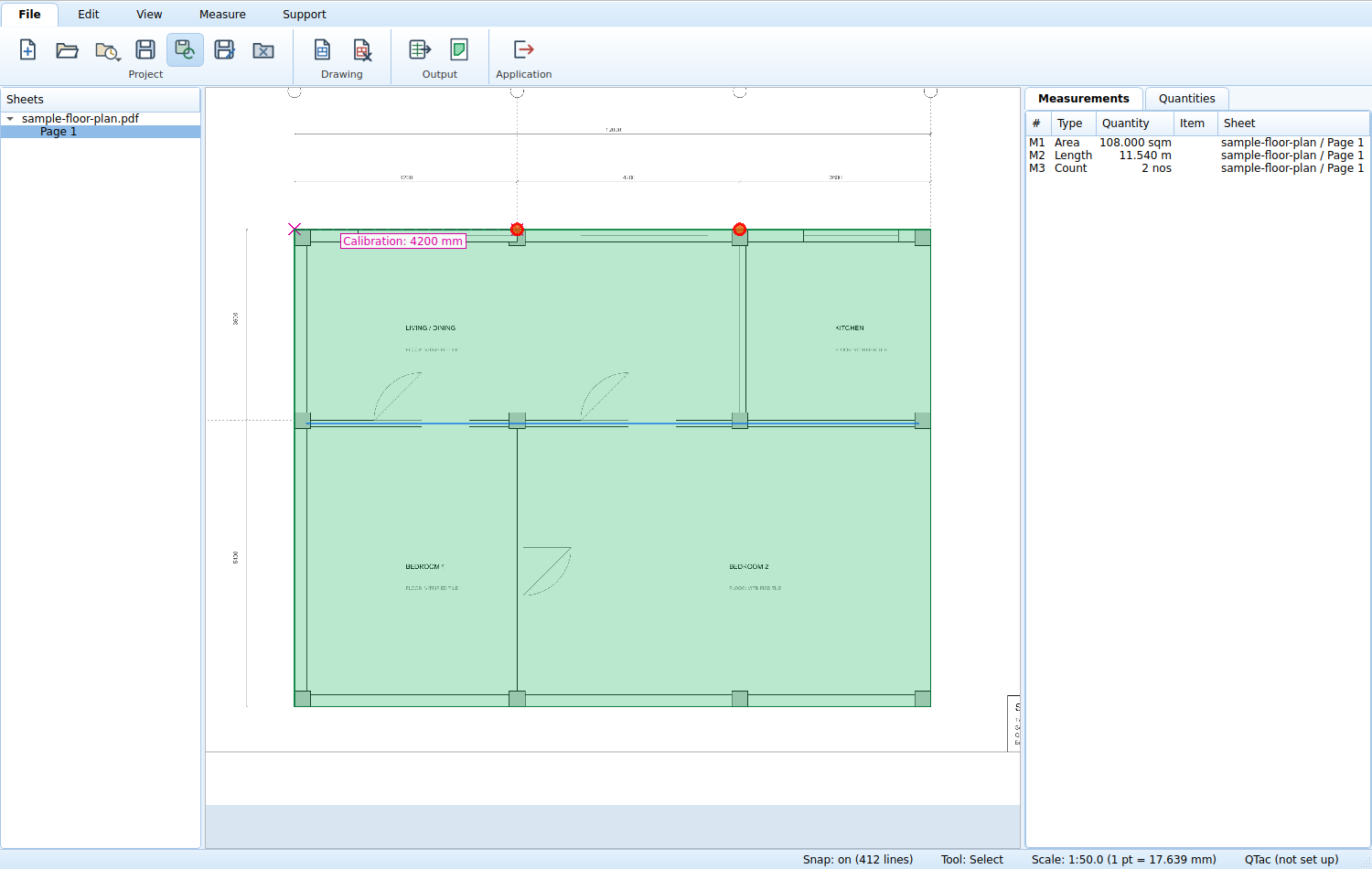The image size is (1372, 869).
Task: Switch to the Quantities tab
Action: [1186, 99]
